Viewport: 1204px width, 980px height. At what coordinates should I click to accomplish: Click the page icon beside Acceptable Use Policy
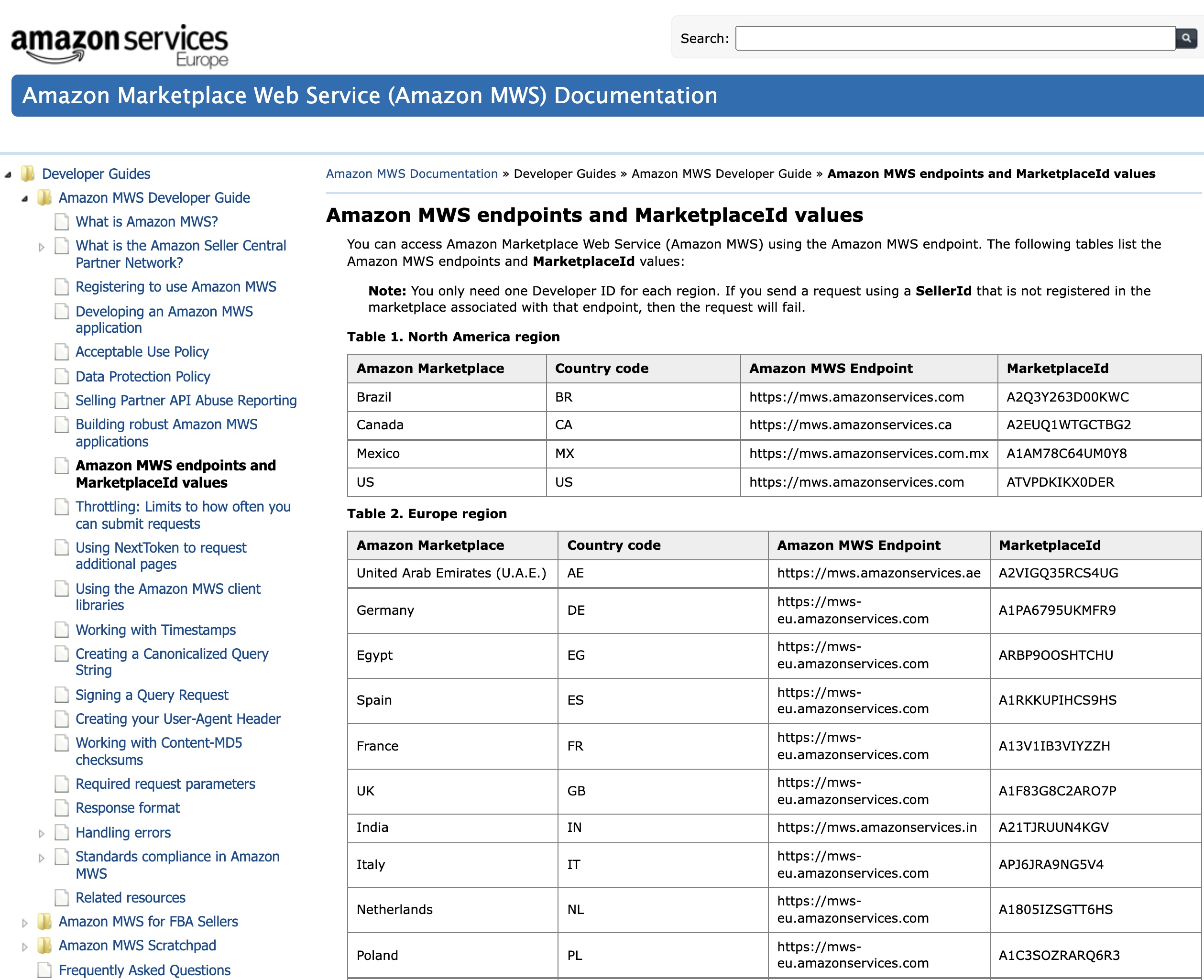pyautogui.click(x=62, y=352)
